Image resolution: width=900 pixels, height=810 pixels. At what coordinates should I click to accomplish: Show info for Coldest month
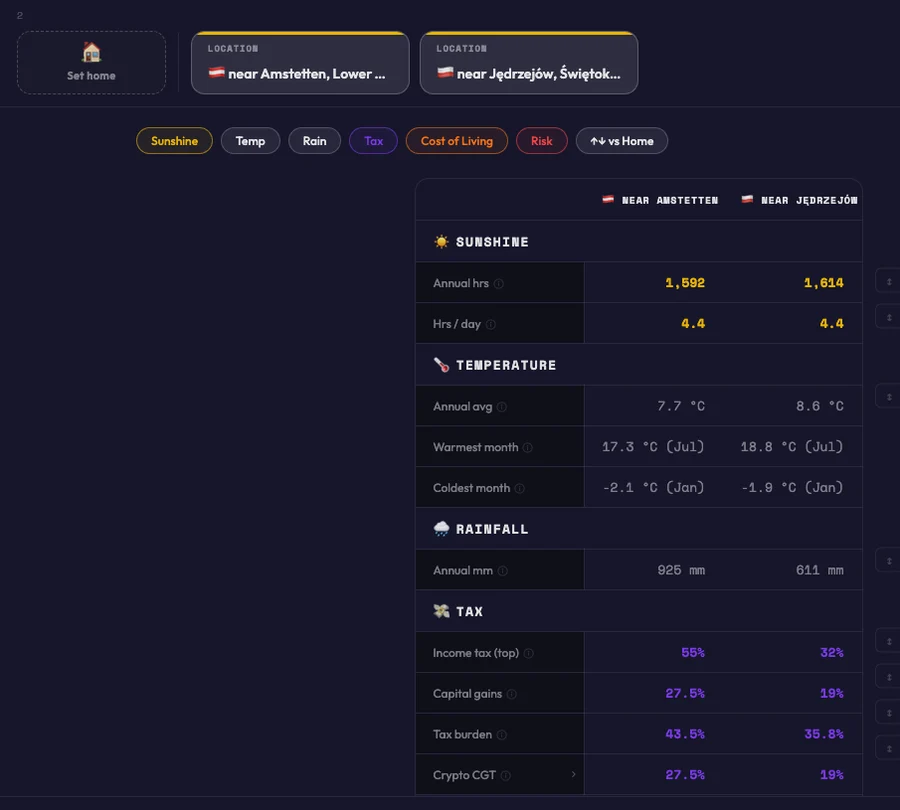click(x=519, y=488)
